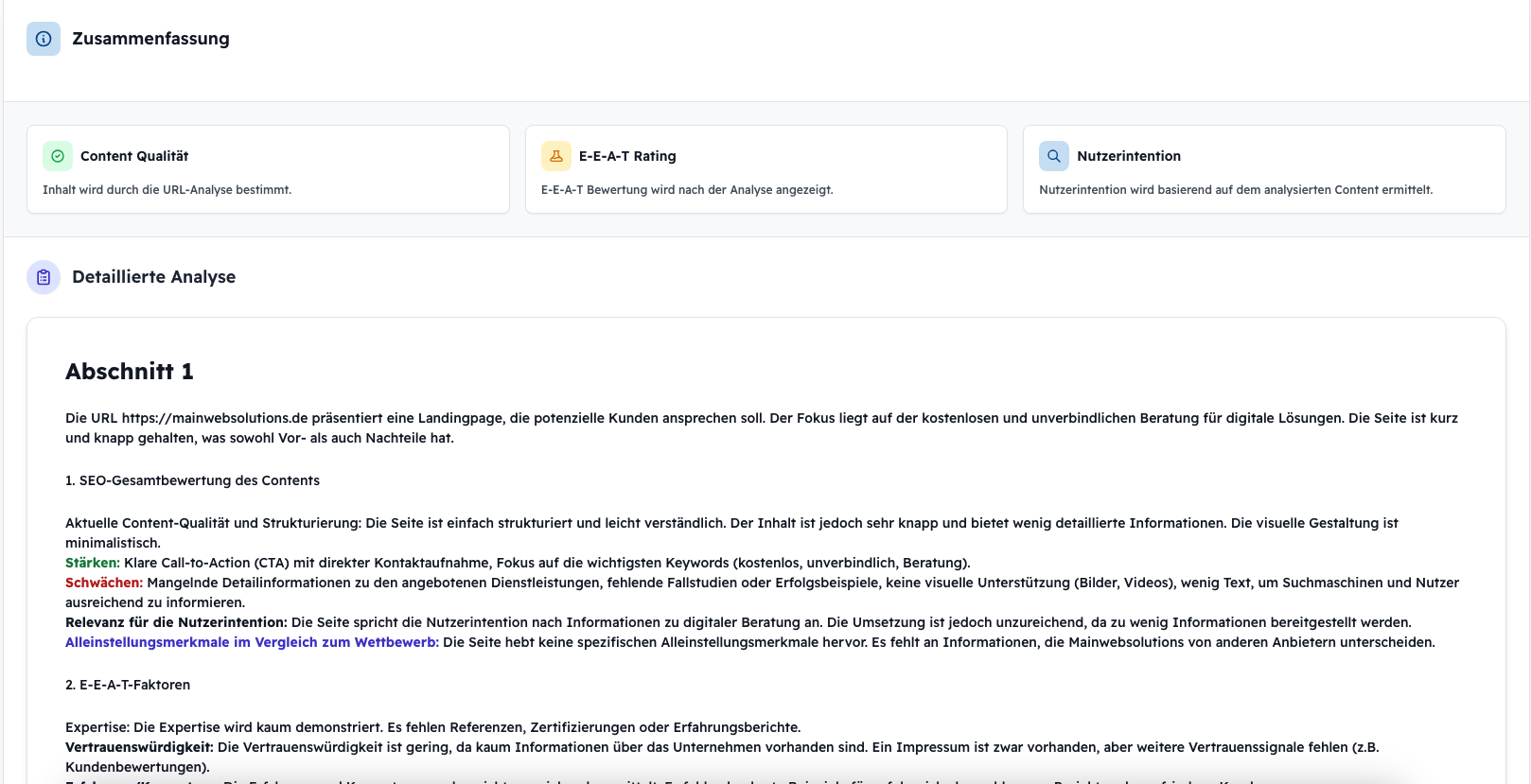Click the Abschnitt 1 heading
Screen dimensions: 1531x784
[x=130, y=372]
